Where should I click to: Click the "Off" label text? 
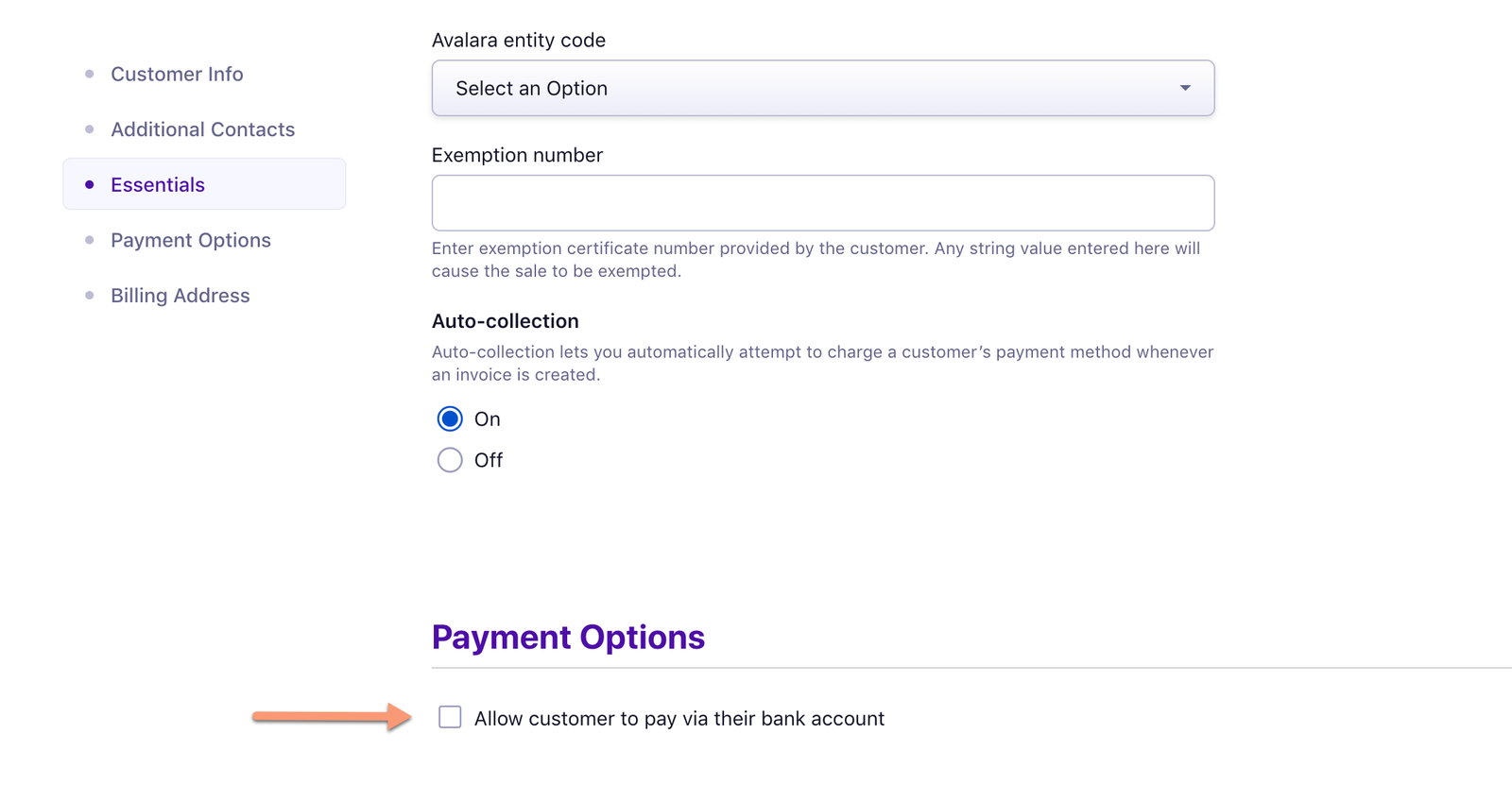point(489,461)
